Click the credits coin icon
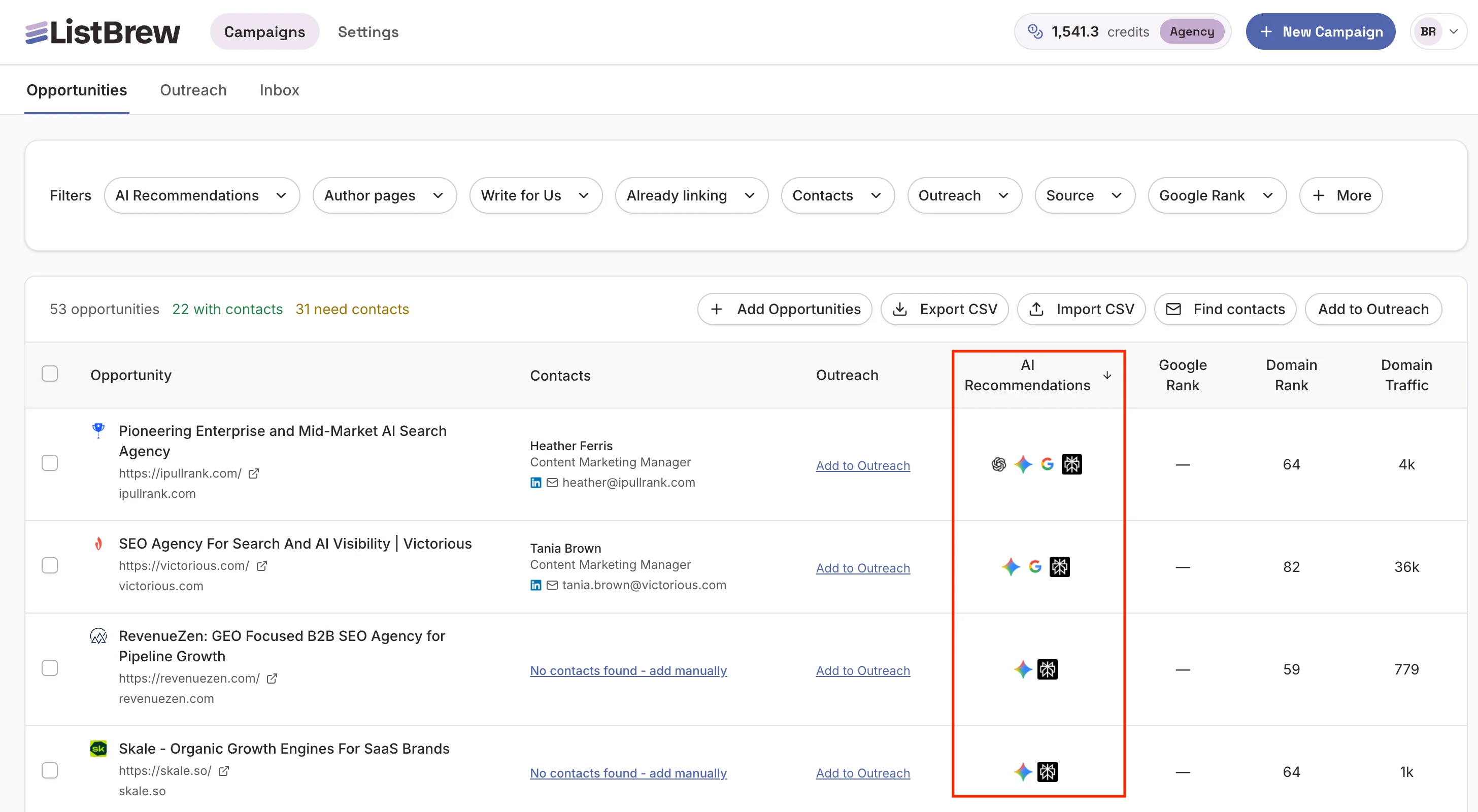 1035,31
